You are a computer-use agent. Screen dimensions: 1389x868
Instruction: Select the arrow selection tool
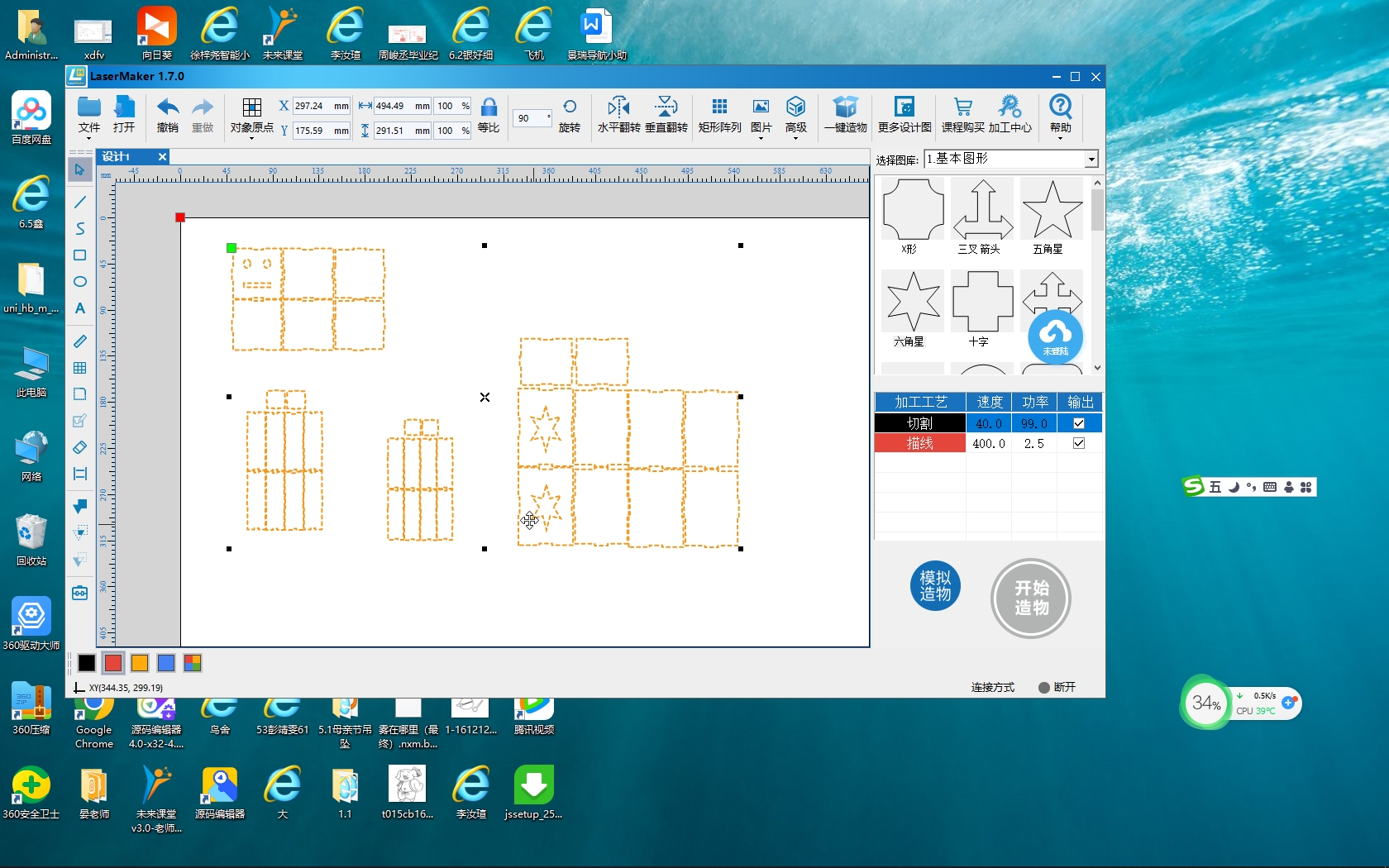79,169
